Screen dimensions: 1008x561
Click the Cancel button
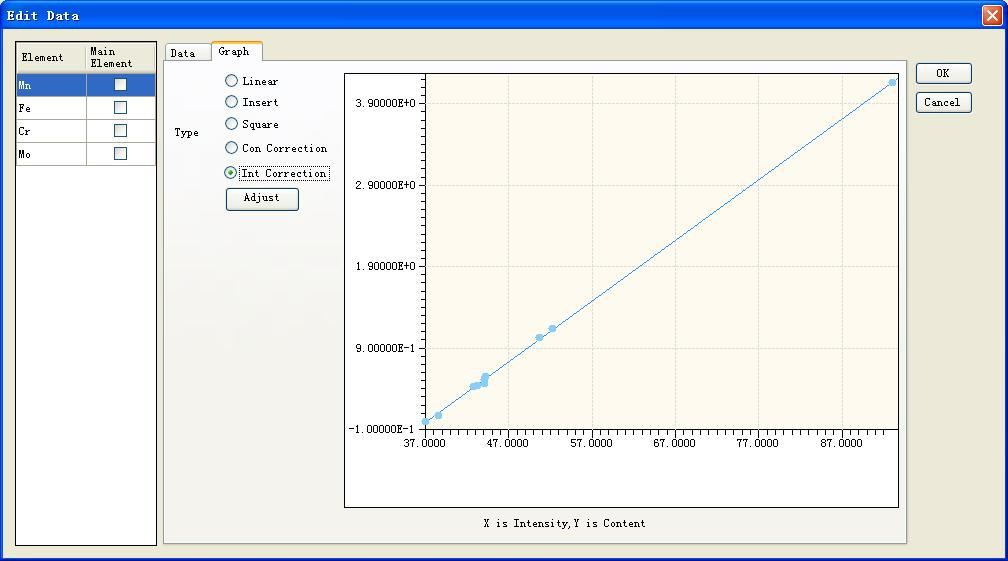pos(943,102)
